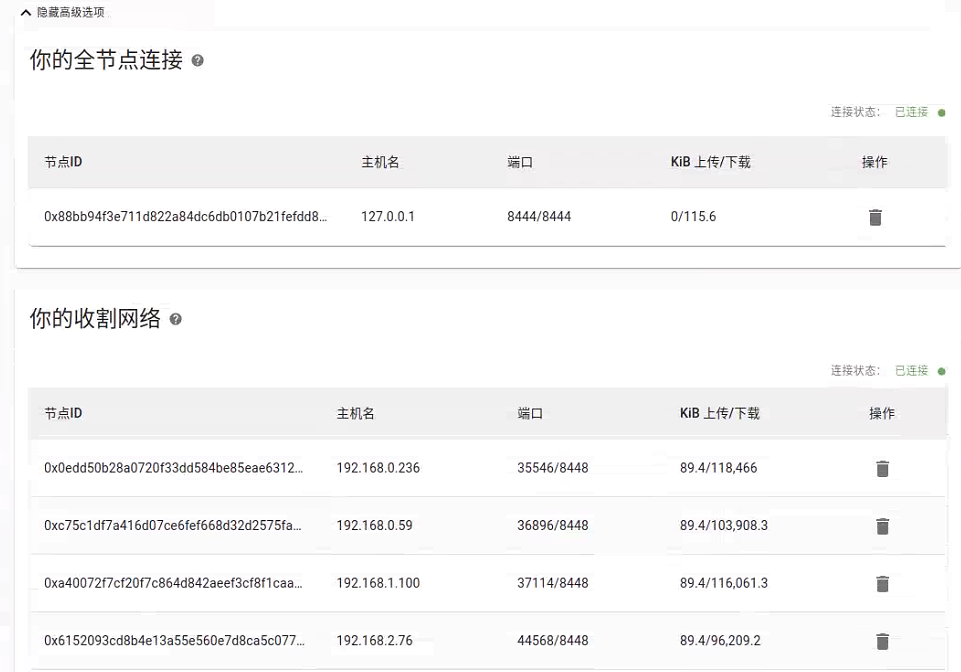Image resolution: width=961 pixels, height=672 pixels.
Task: Collapse the 隐藏高级选项 advanced options expander
Action: pos(63,12)
